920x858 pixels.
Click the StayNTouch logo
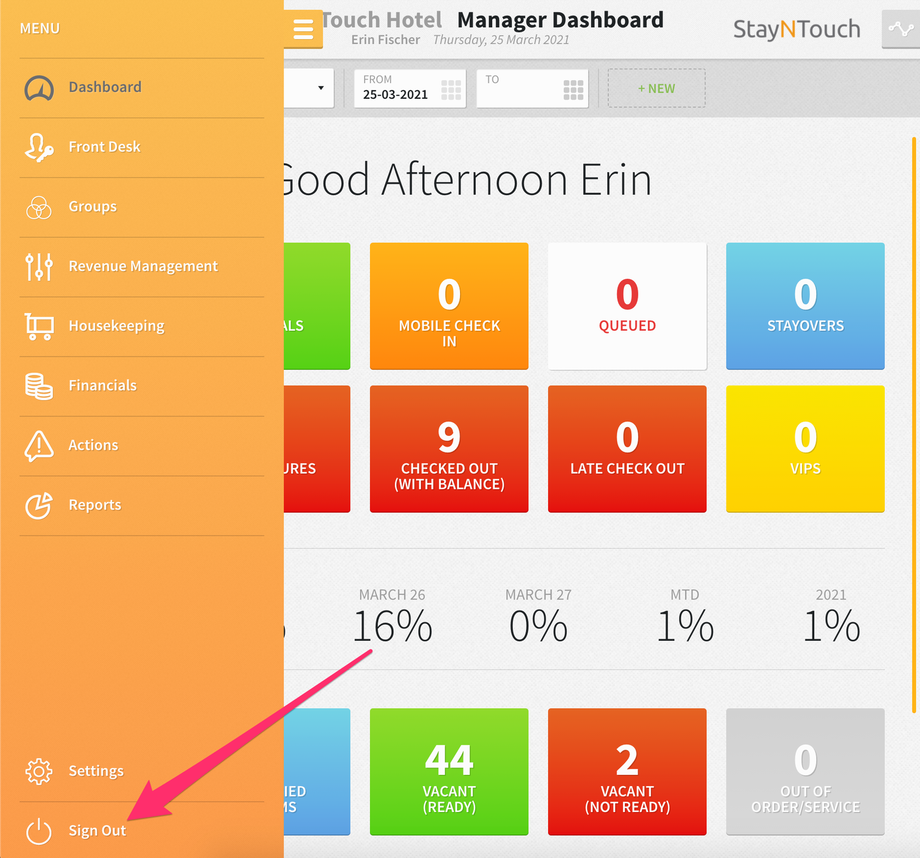[797, 29]
